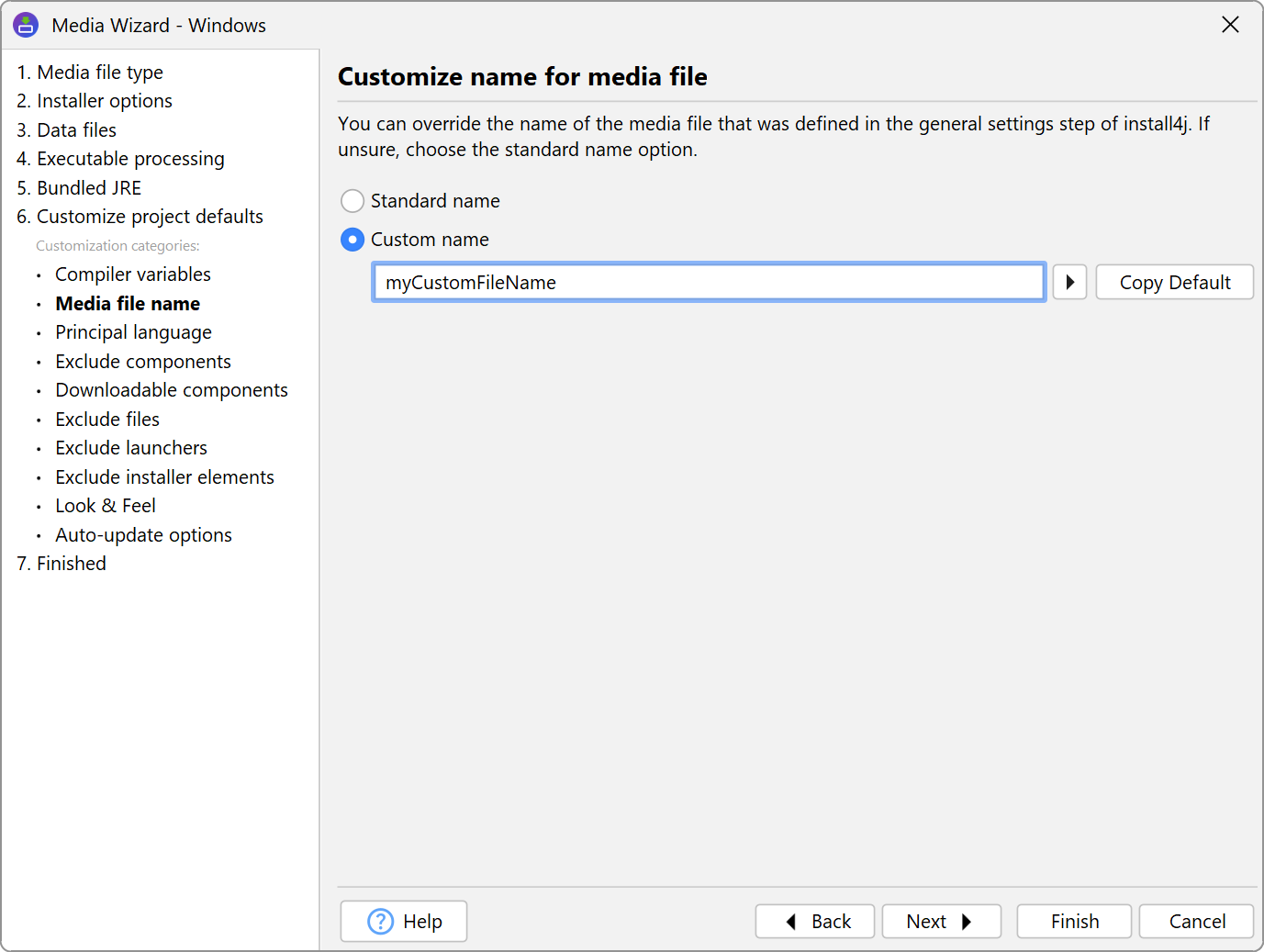Open Principal language category
The image size is (1264, 952).
133,332
